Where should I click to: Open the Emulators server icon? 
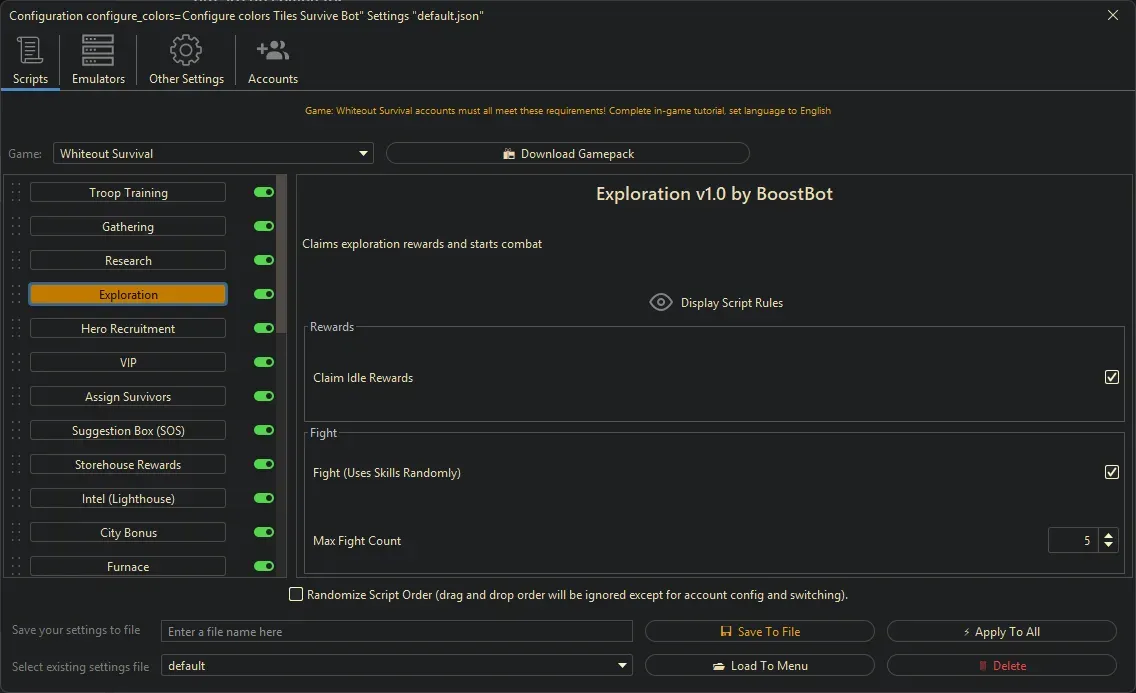tap(98, 50)
